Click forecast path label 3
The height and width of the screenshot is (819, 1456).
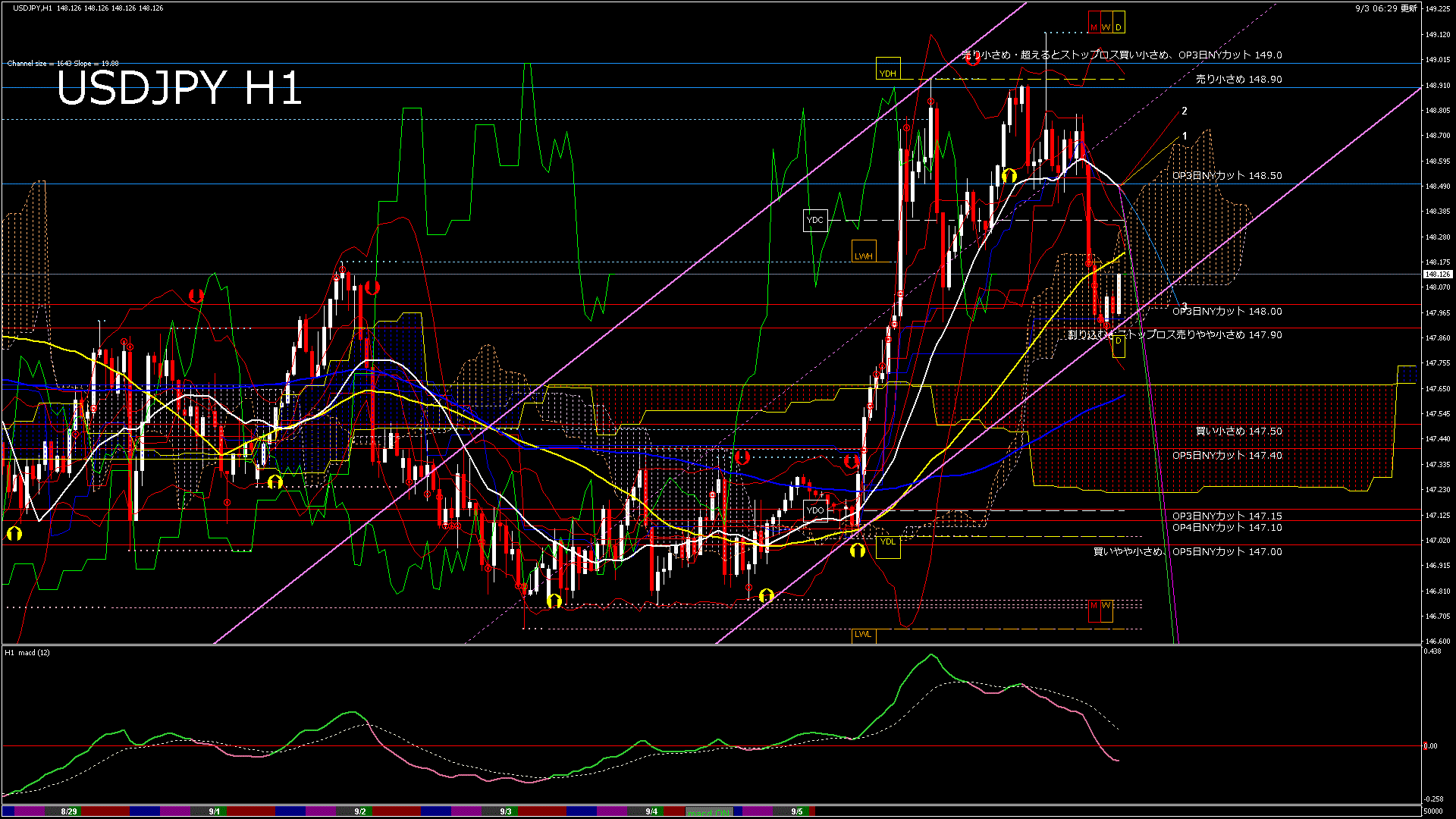coord(1185,306)
